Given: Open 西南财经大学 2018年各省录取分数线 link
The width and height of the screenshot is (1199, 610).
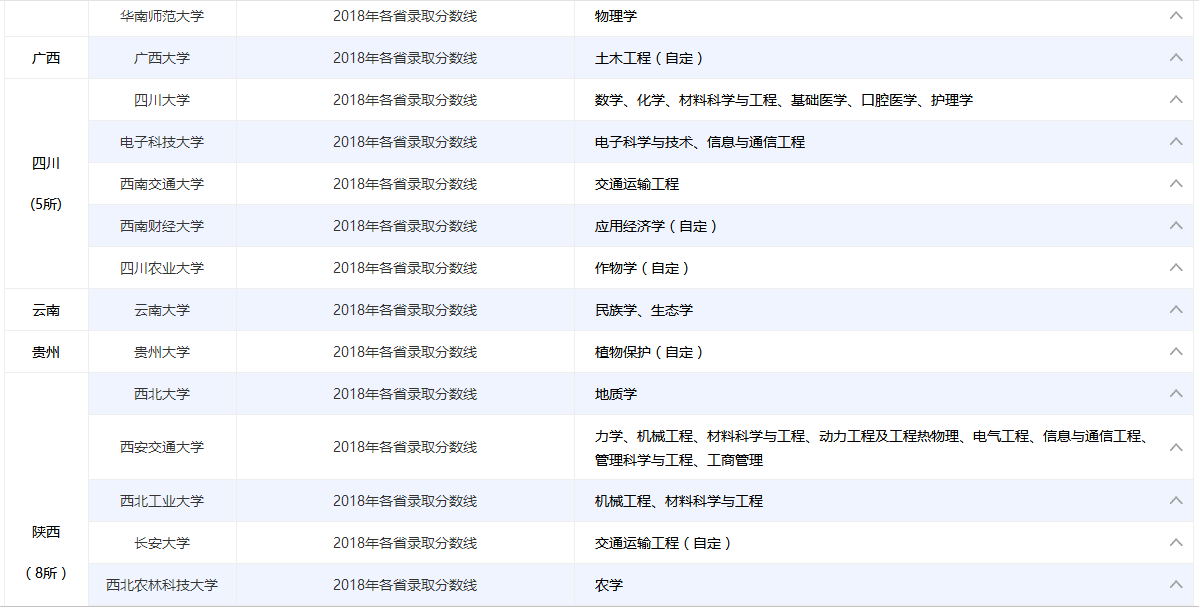Looking at the screenshot, I should (405, 226).
